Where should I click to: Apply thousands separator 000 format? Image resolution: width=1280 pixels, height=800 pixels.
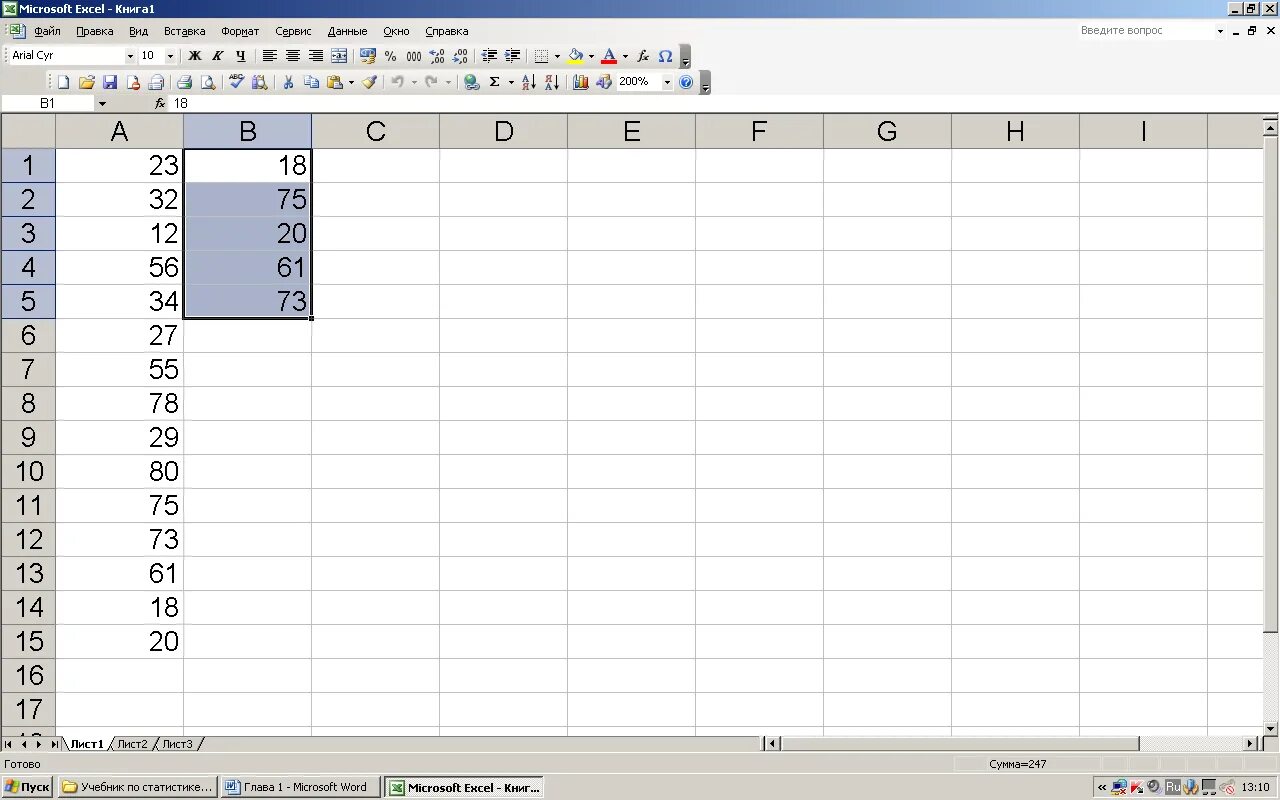(413, 56)
